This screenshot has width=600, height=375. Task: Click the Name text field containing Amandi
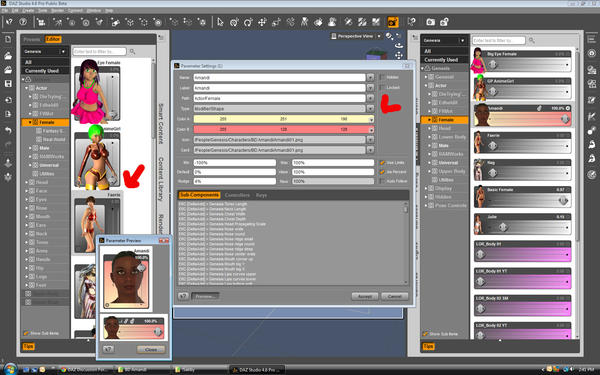(x=279, y=77)
